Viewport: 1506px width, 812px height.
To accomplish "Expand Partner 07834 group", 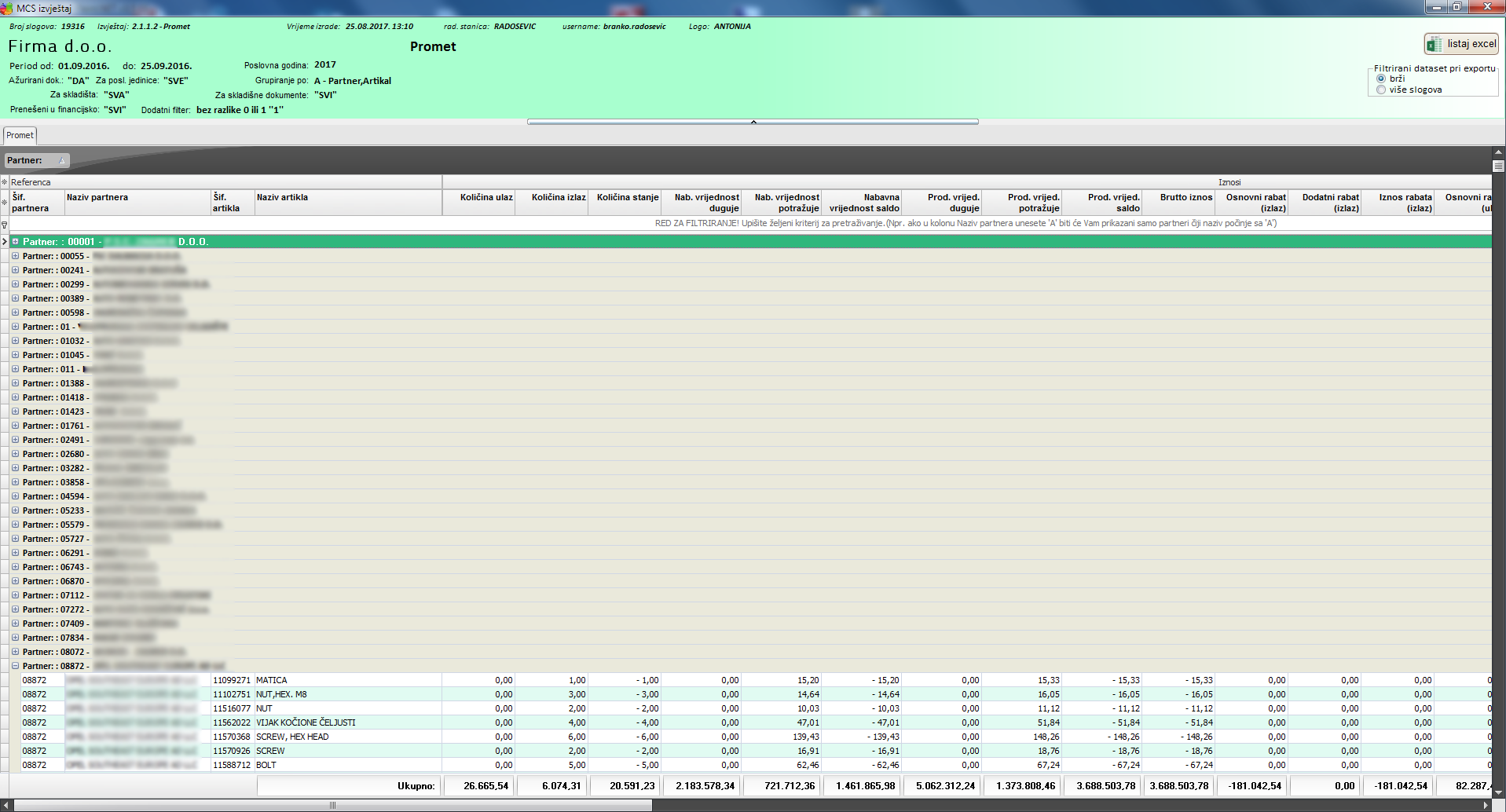I will pyautogui.click(x=15, y=638).
